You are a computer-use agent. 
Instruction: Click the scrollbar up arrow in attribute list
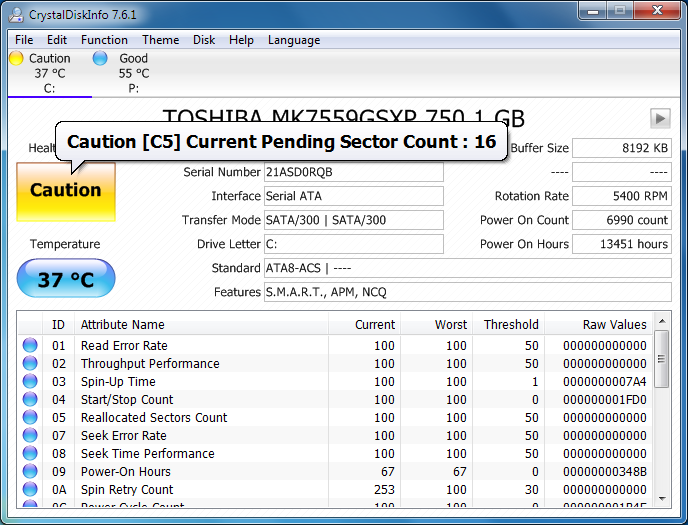tap(662, 321)
